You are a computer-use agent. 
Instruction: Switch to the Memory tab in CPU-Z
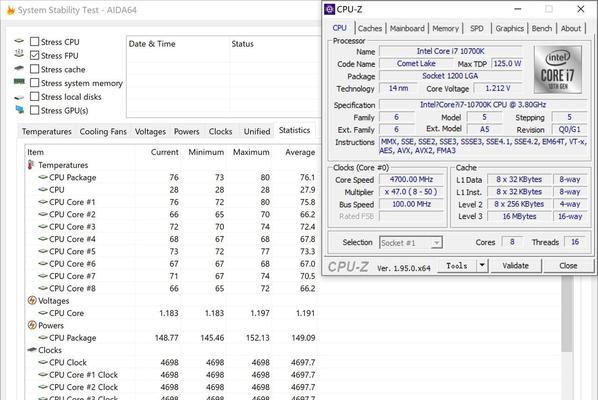click(445, 29)
